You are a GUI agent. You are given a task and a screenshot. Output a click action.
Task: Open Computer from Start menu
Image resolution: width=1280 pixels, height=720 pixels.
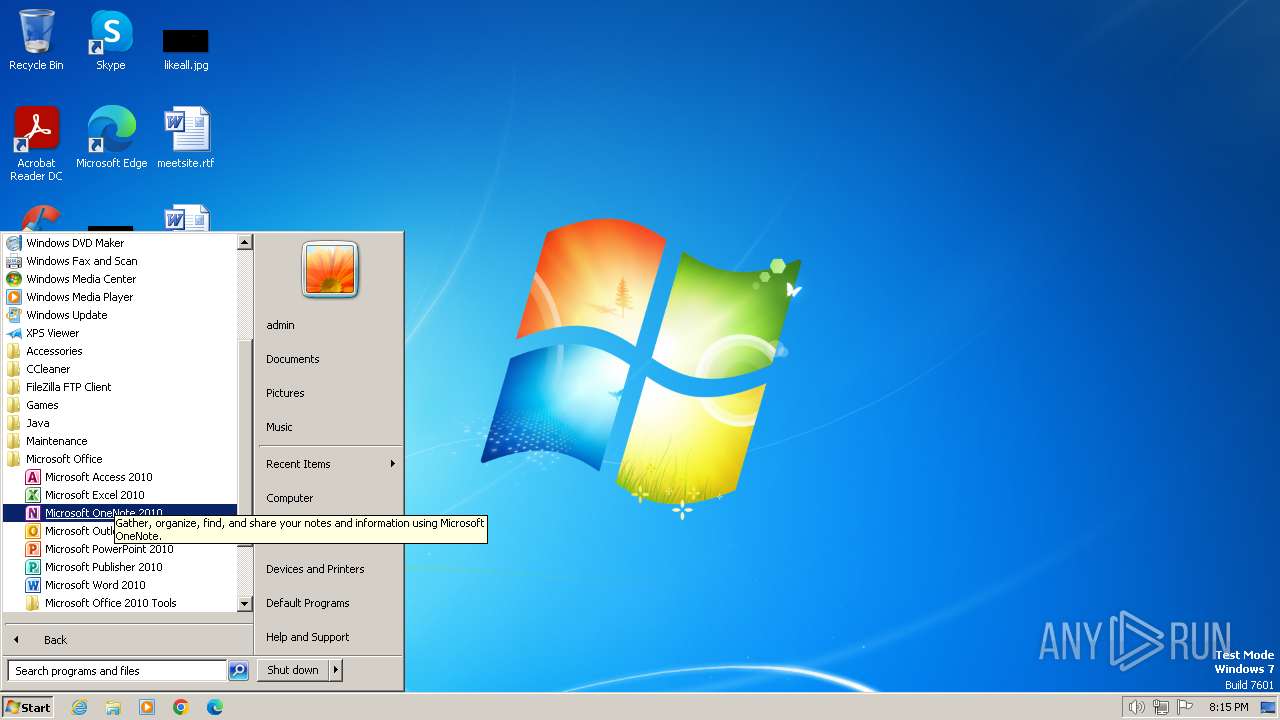pos(329,498)
